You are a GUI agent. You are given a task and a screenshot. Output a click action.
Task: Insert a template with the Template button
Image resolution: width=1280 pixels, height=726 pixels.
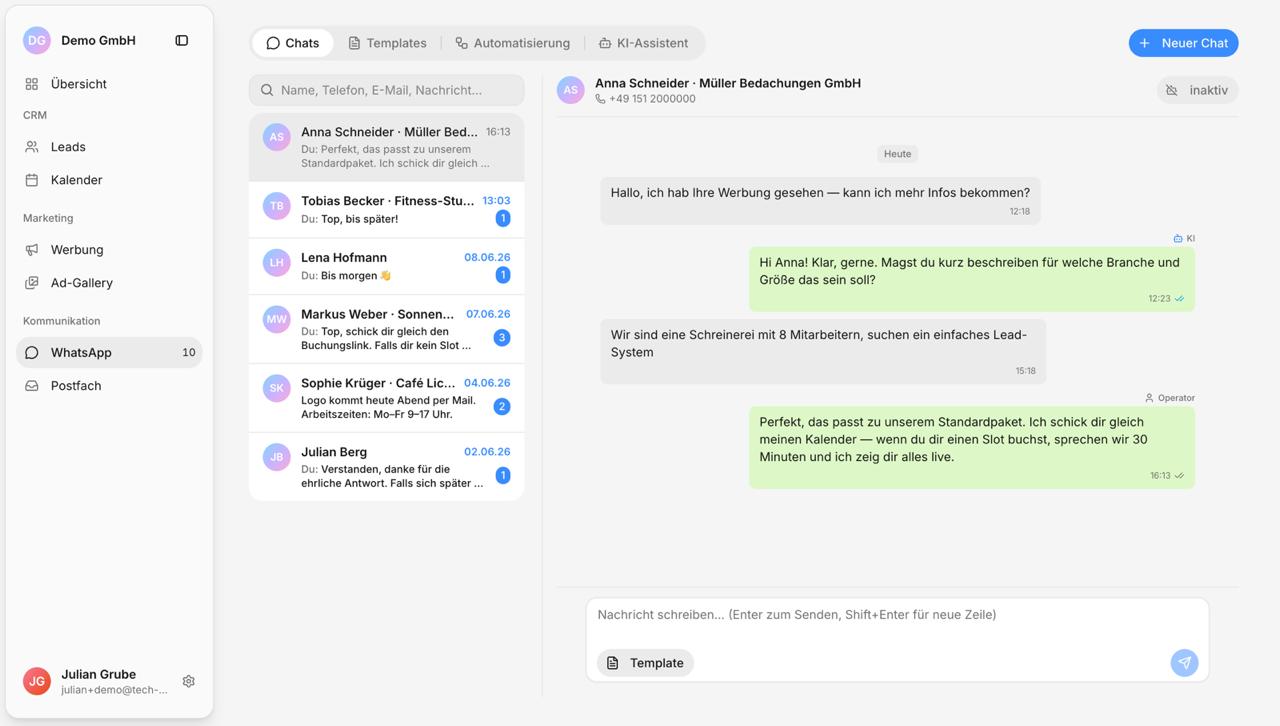pyautogui.click(x=645, y=663)
